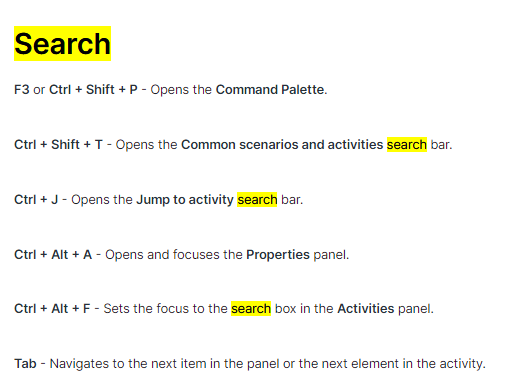Click the F3 shortcut key text

22,90
